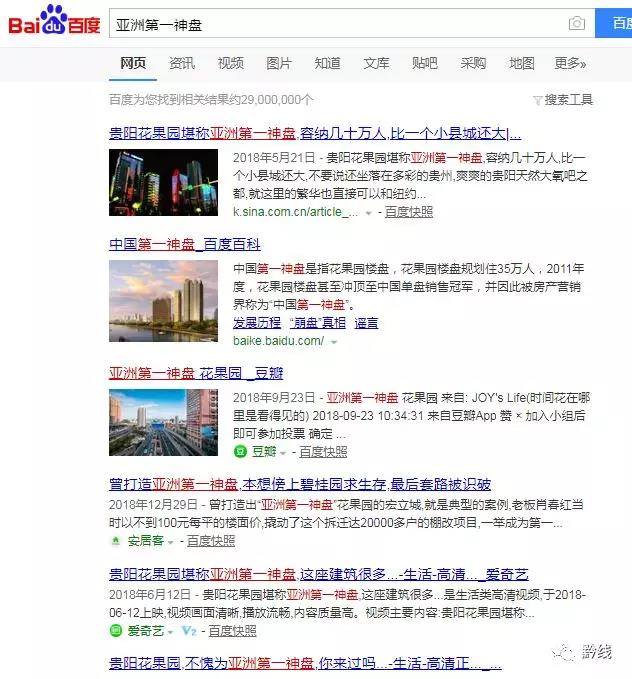Open 百度快照 for the 安居客 result
This screenshot has height=679, width=632.
(211, 541)
